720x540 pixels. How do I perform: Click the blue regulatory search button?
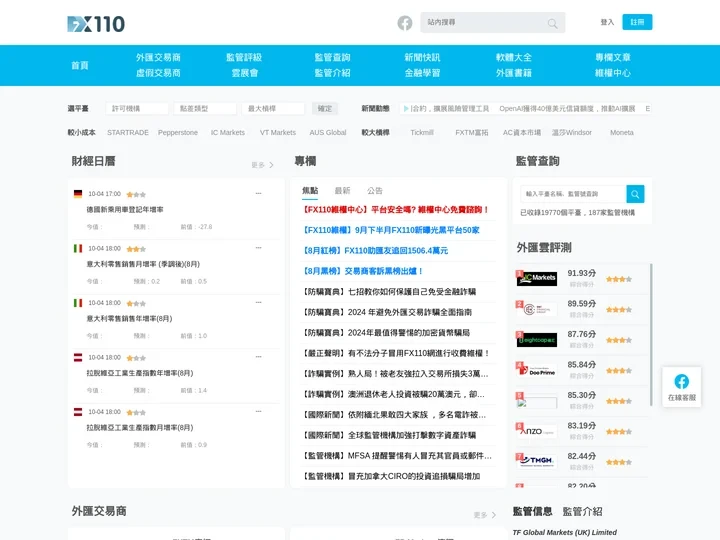(x=635, y=194)
